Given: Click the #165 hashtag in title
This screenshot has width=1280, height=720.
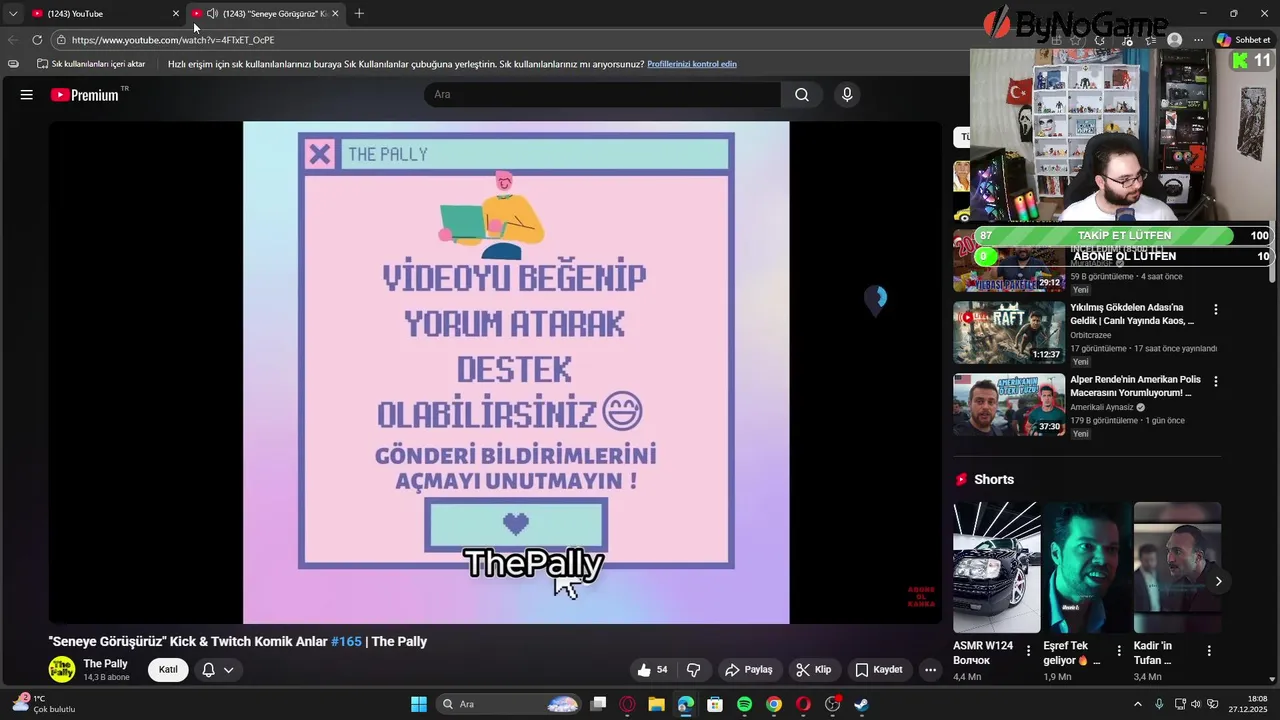Looking at the screenshot, I should (x=346, y=642).
